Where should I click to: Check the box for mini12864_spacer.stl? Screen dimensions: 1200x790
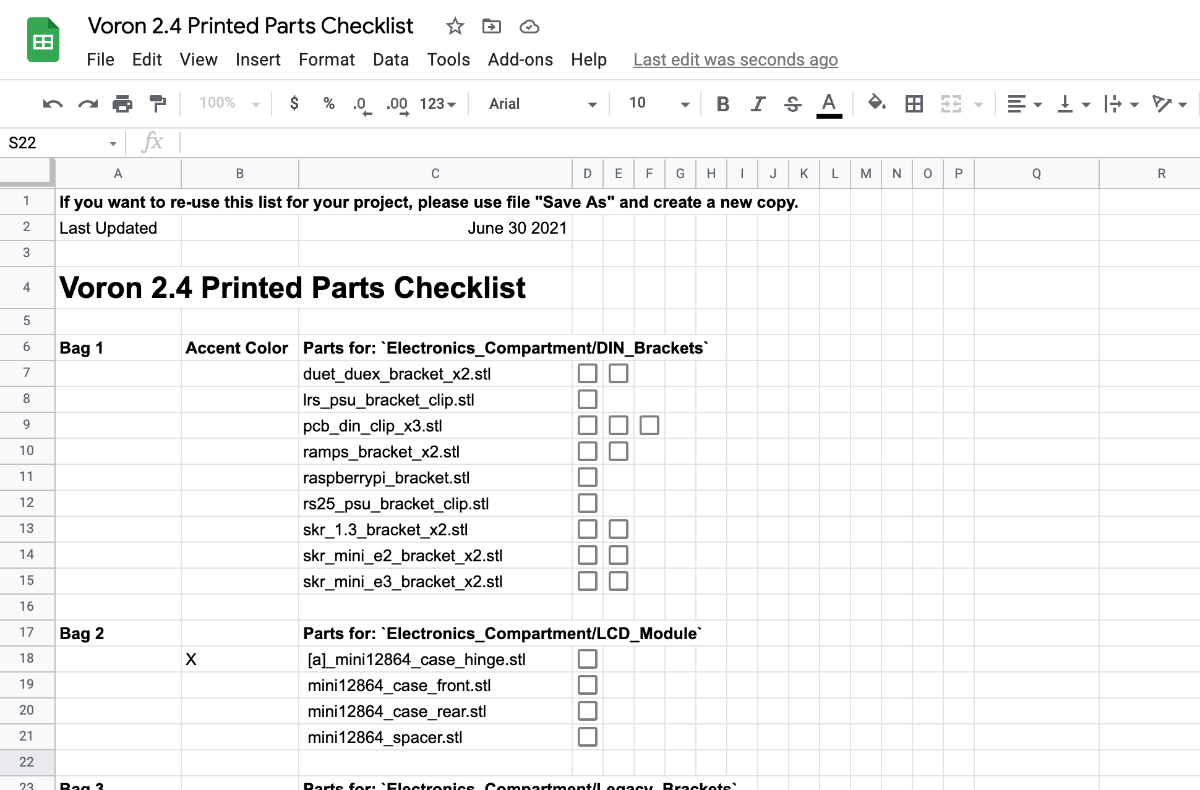click(x=588, y=737)
